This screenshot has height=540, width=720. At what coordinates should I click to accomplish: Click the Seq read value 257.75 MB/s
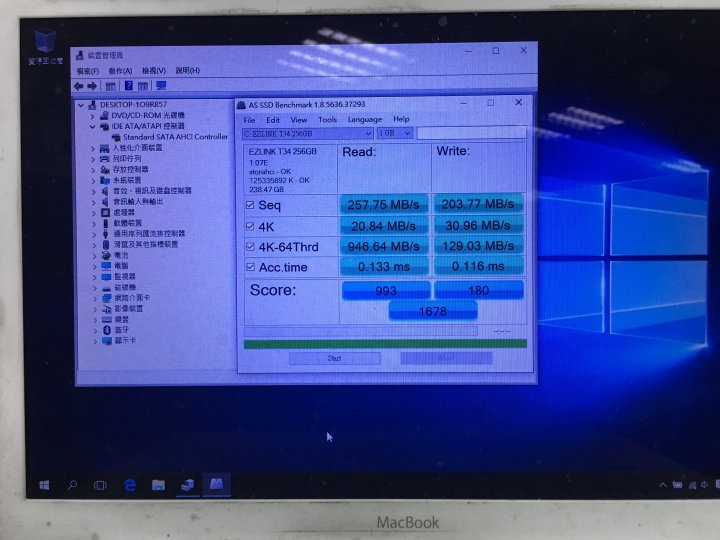click(383, 205)
